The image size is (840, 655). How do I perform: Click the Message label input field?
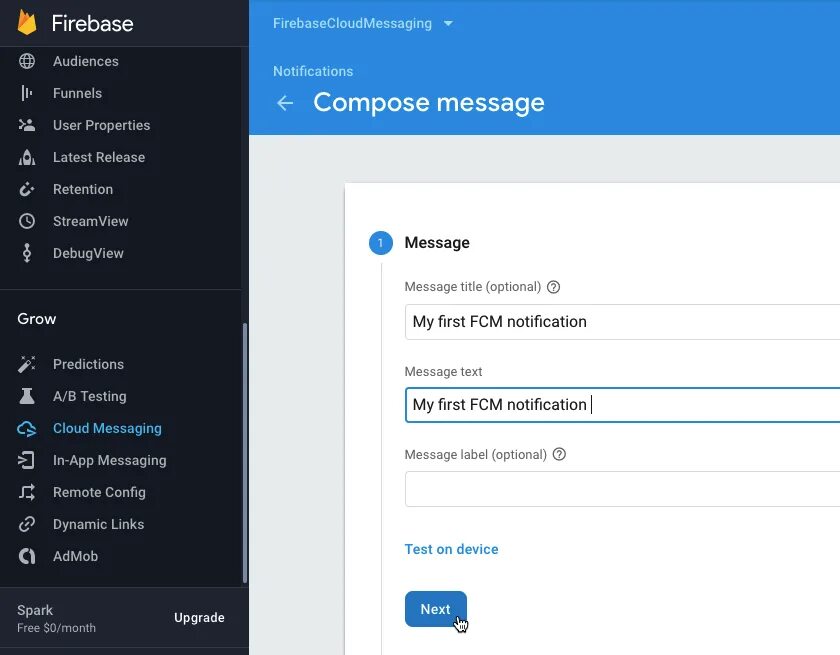620,489
